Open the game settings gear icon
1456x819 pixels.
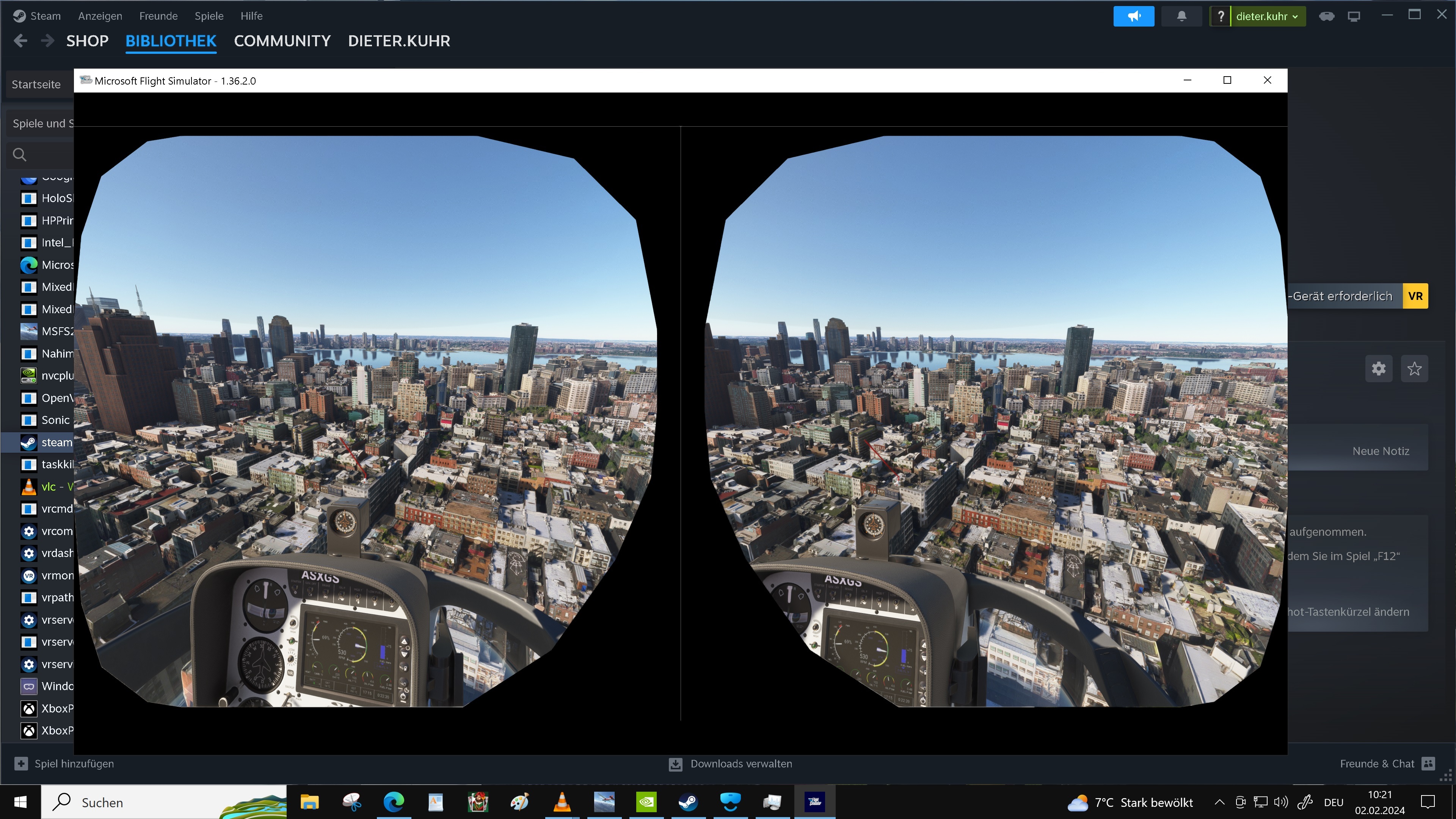[x=1379, y=369]
